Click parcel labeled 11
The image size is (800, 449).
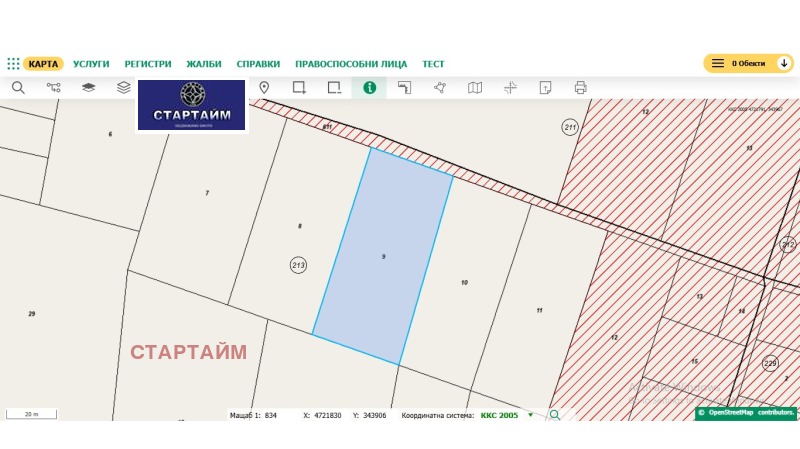click(x=539, y=310)
